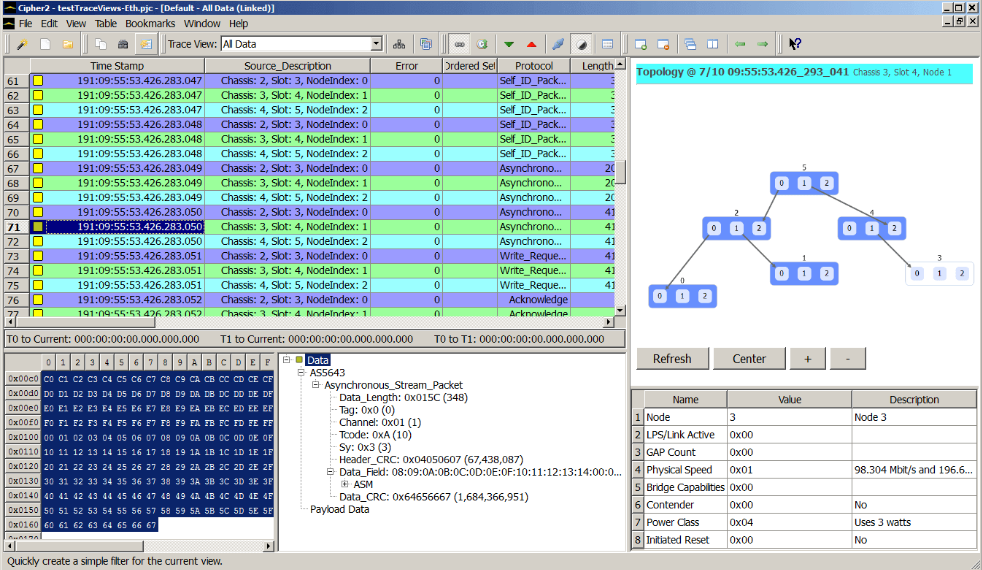
Task: Open the Edit menu
Action: pyautogui.click(x=49, y=24)
